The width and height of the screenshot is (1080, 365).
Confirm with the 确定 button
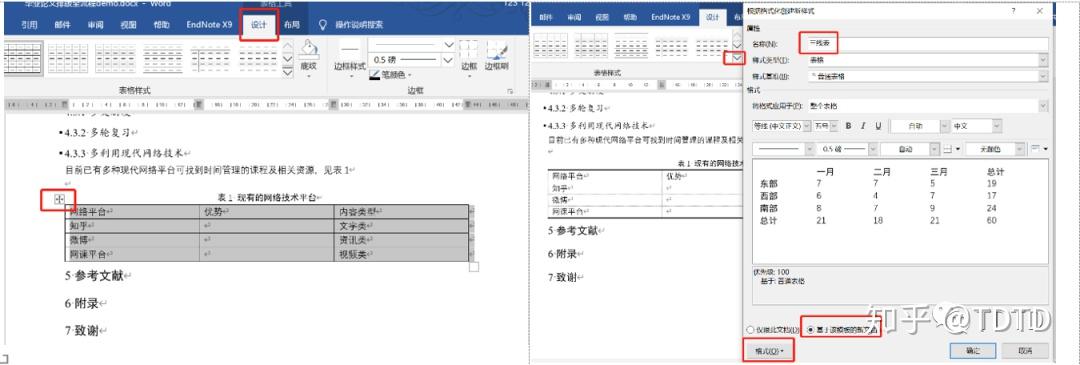coord(973,350)
